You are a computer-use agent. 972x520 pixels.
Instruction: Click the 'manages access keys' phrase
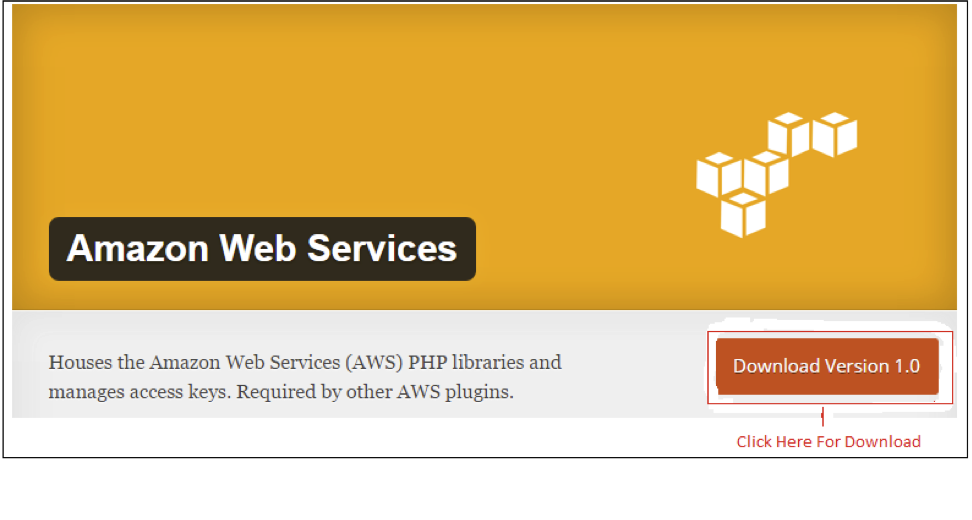click(140, 392)
